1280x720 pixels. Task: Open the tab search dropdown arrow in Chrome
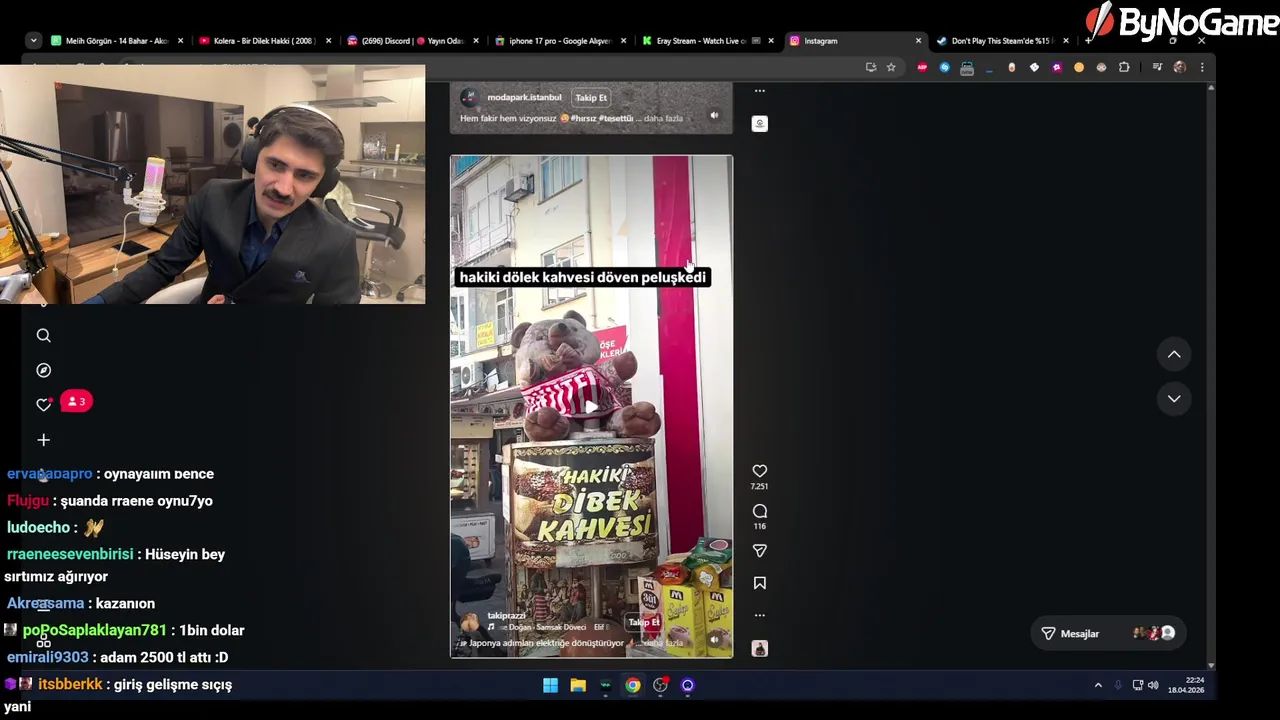point(33,41)
